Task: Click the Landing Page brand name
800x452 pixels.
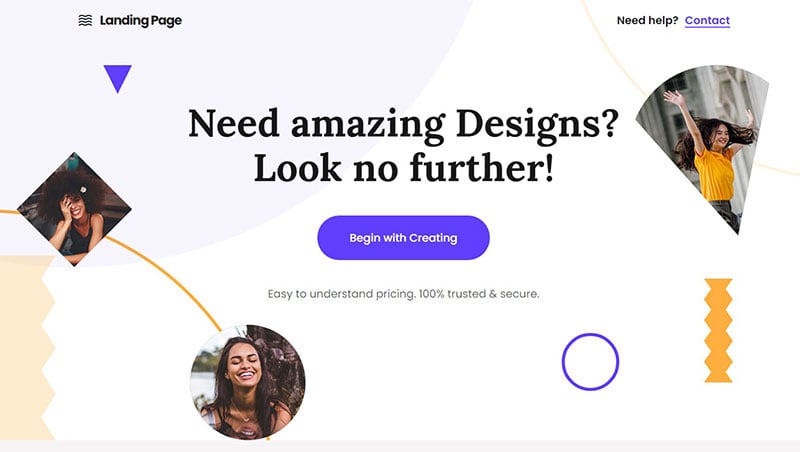Action: 141,21
